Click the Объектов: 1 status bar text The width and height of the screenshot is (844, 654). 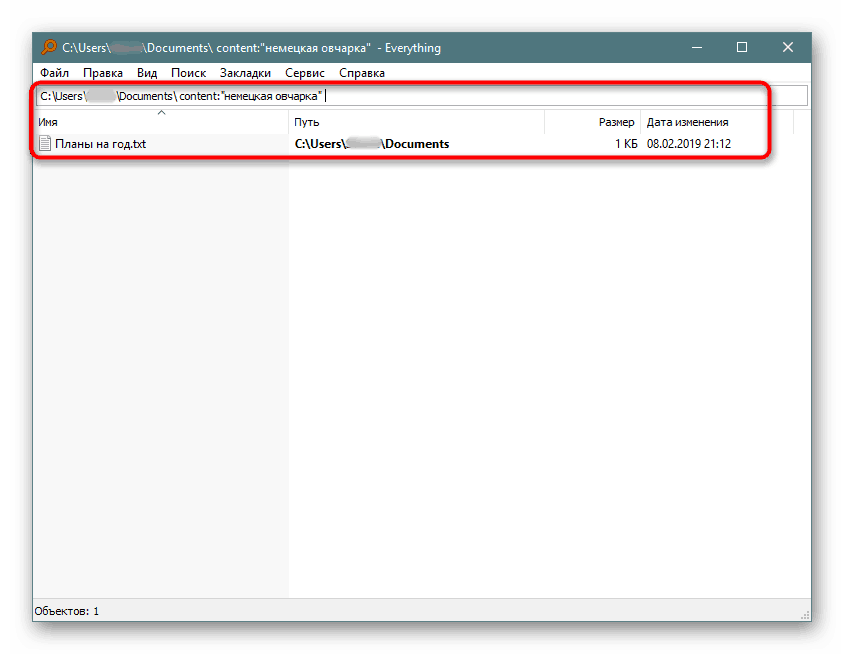[x=67, y=611]
